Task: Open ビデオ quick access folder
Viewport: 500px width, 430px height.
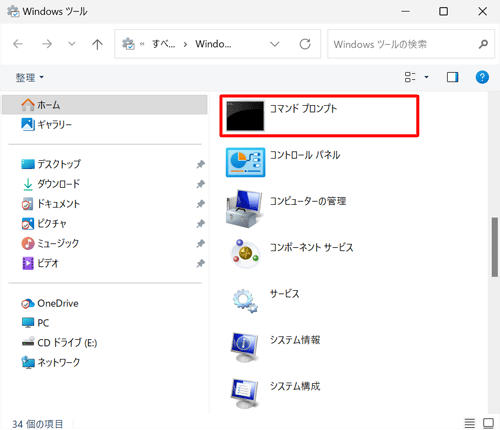Action: pos(40,263)
